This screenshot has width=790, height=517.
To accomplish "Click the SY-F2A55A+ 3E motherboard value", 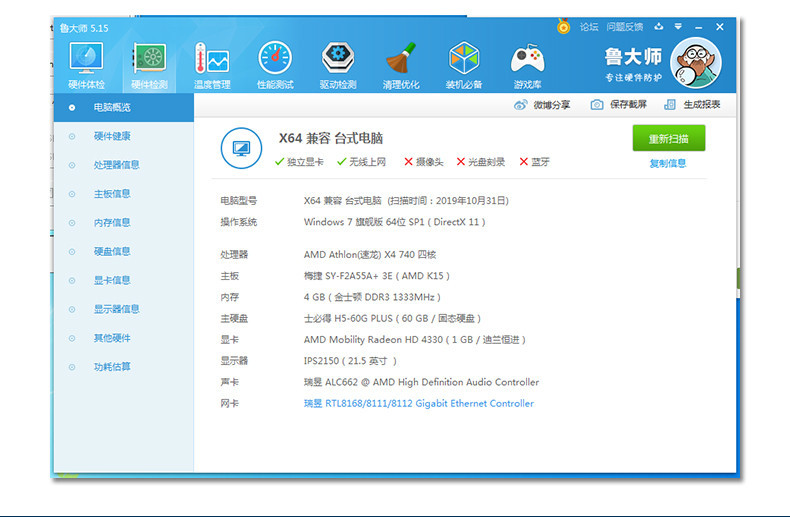I will [x=376, y=276].
